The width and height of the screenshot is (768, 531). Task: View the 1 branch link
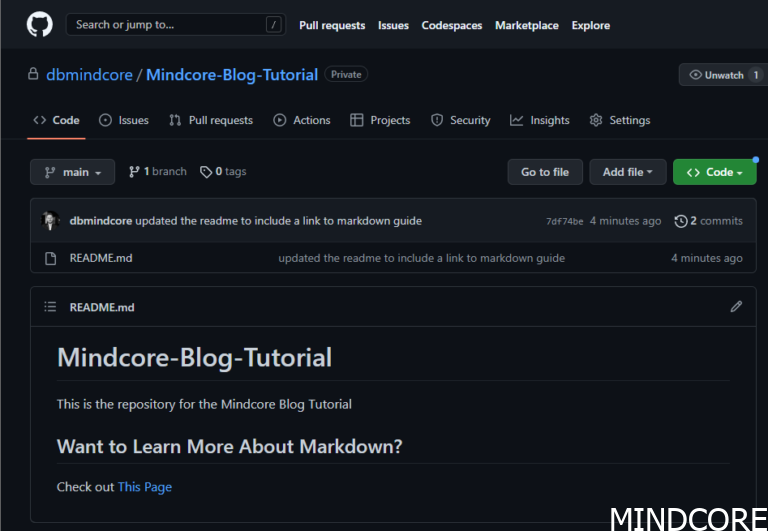(x=158, y=171)
